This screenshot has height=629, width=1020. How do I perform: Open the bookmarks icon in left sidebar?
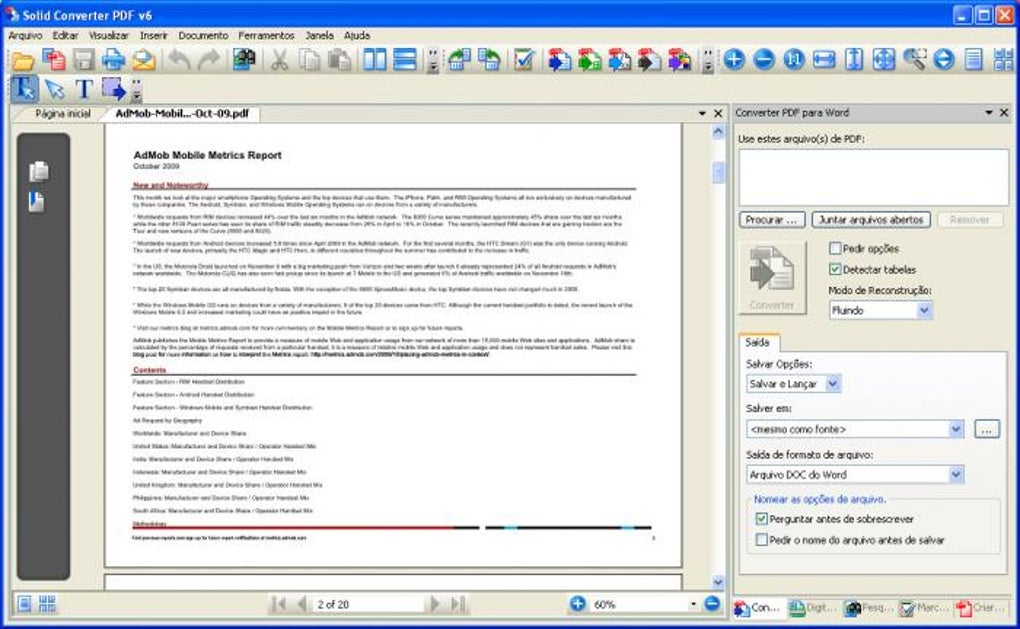[x=36, y=202]
